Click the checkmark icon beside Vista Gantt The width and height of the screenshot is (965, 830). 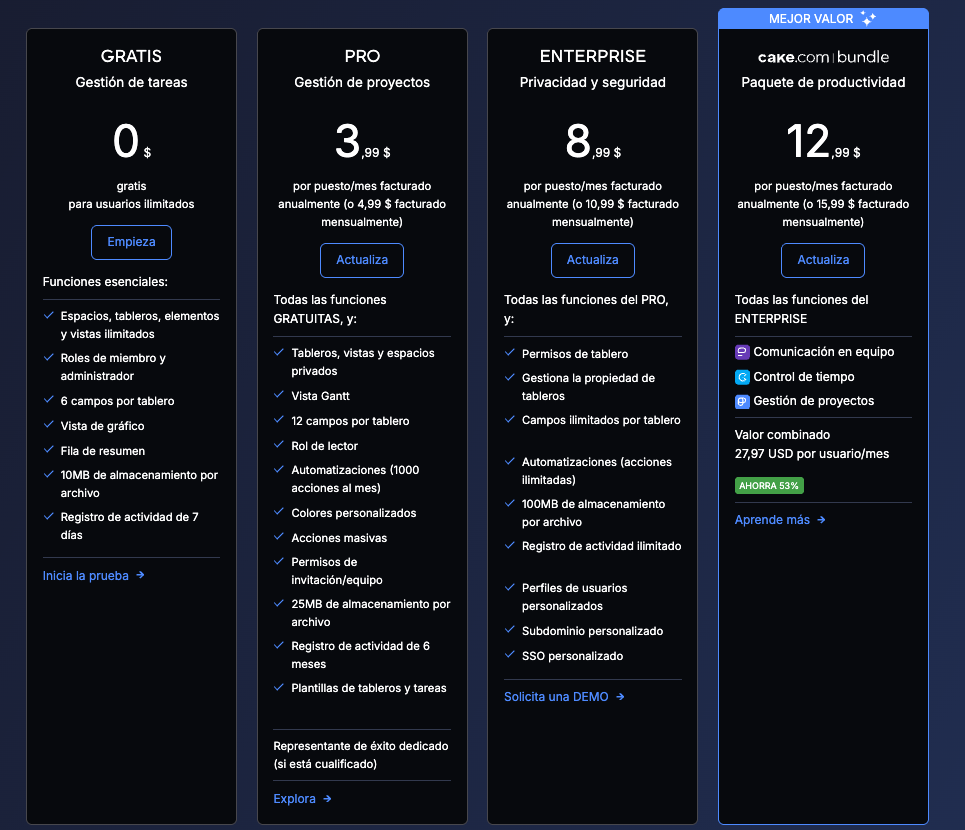279,396
